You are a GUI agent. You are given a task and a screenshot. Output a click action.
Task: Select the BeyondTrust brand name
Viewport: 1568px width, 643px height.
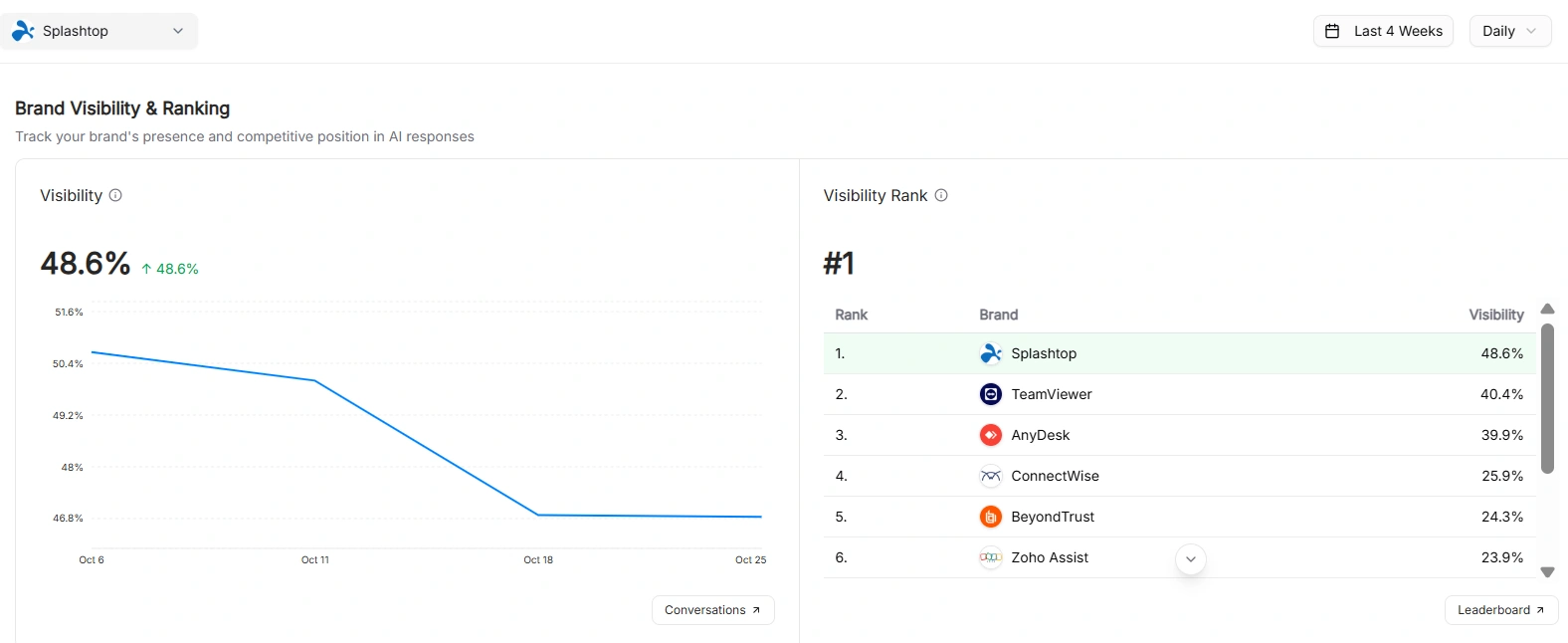1053,517
